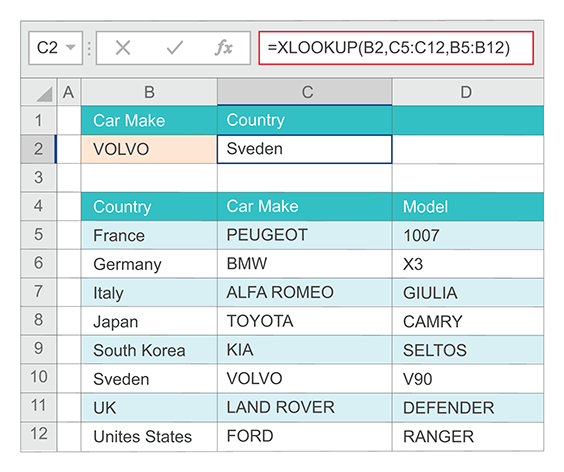Select row 8 header
Screen dimensions: 564x472
coord(39,321)
